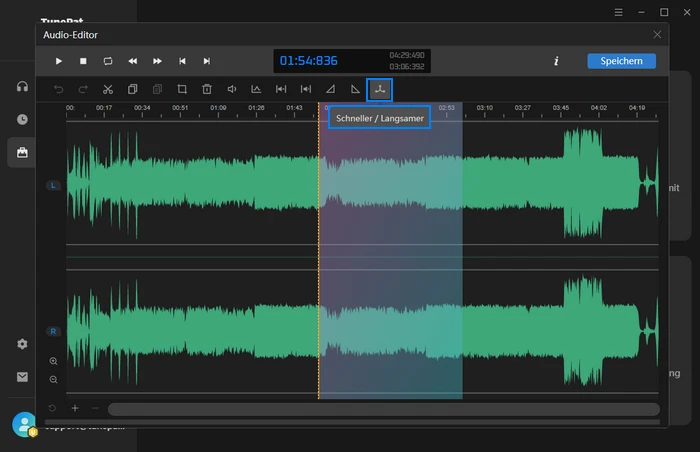700x452 pixels.
Task: Zoom out the timeline with the minus button
Action: [95, 408]
